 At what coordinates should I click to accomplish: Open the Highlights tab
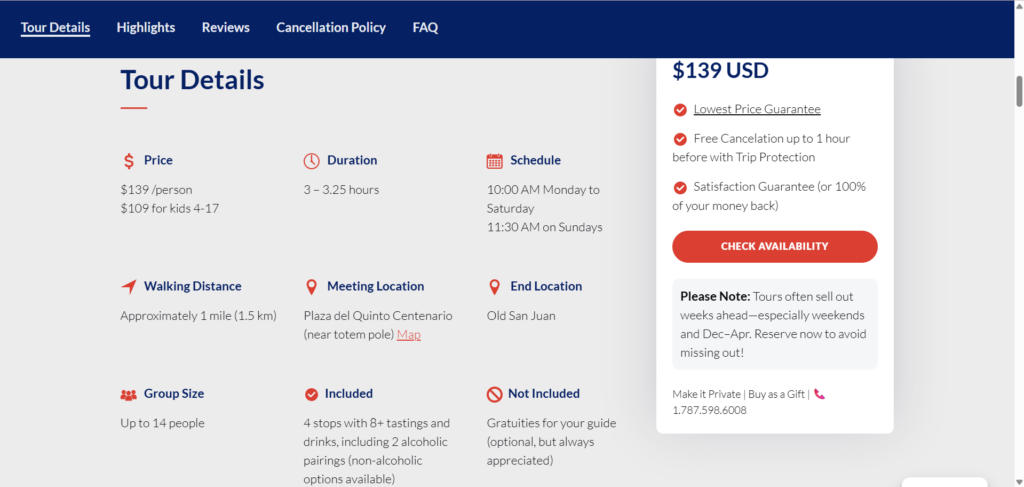[146, 28]
